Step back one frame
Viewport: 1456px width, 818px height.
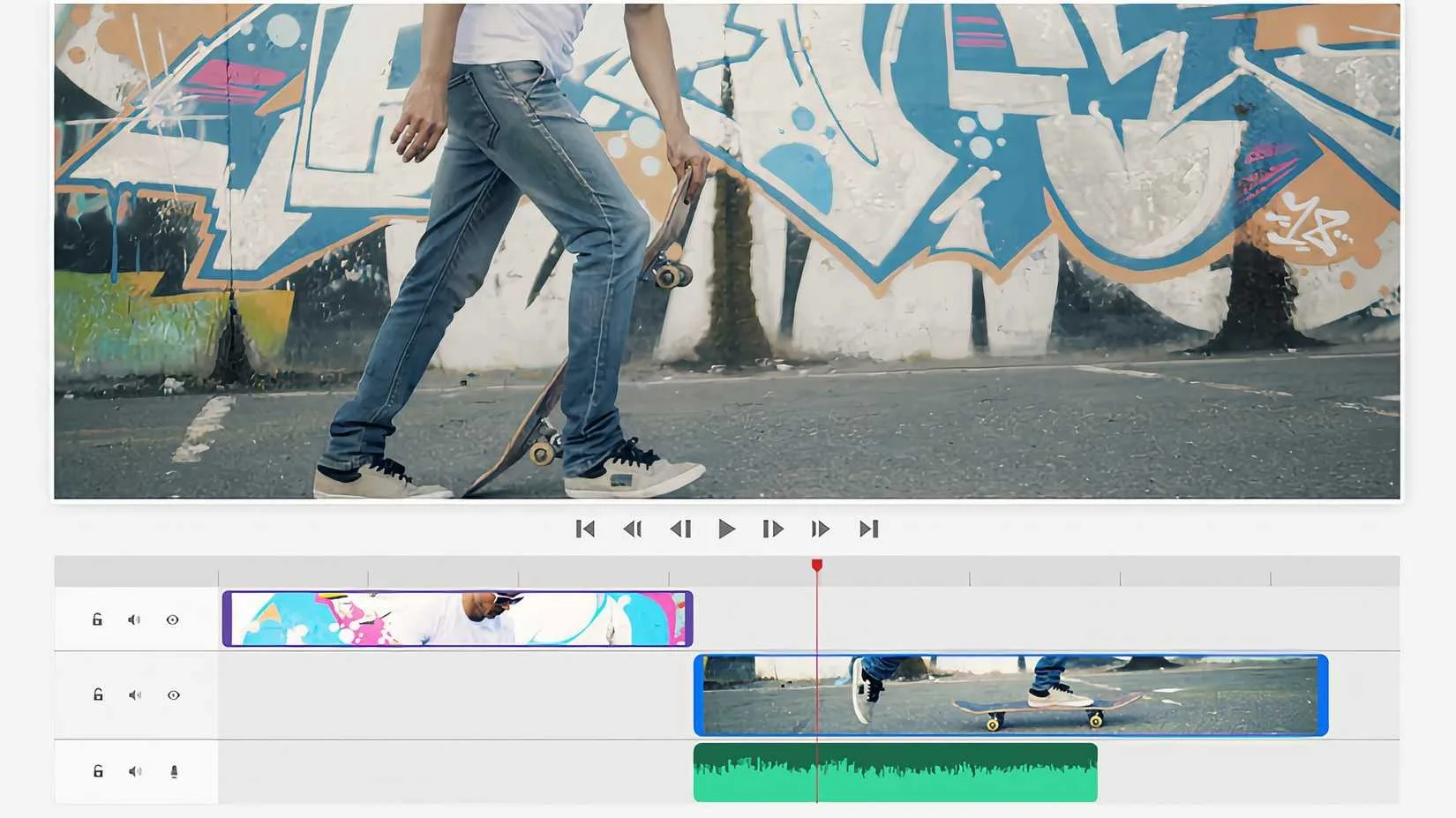[680, 529]
